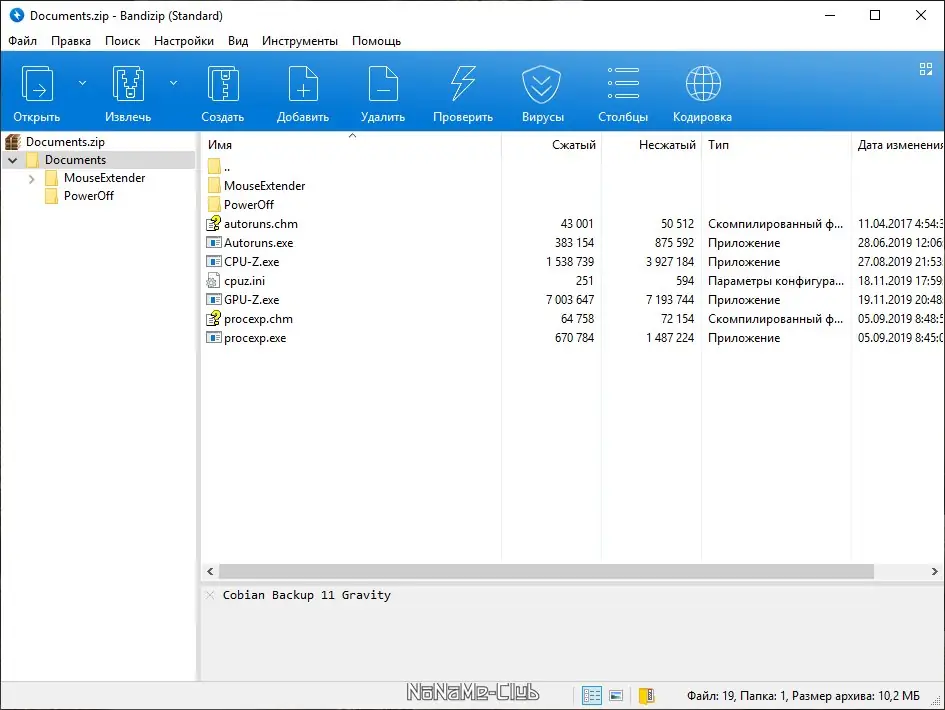Screen dimensions: 945x710
Task: Collapse the Documents folder tree node
Action: [13, 160]
